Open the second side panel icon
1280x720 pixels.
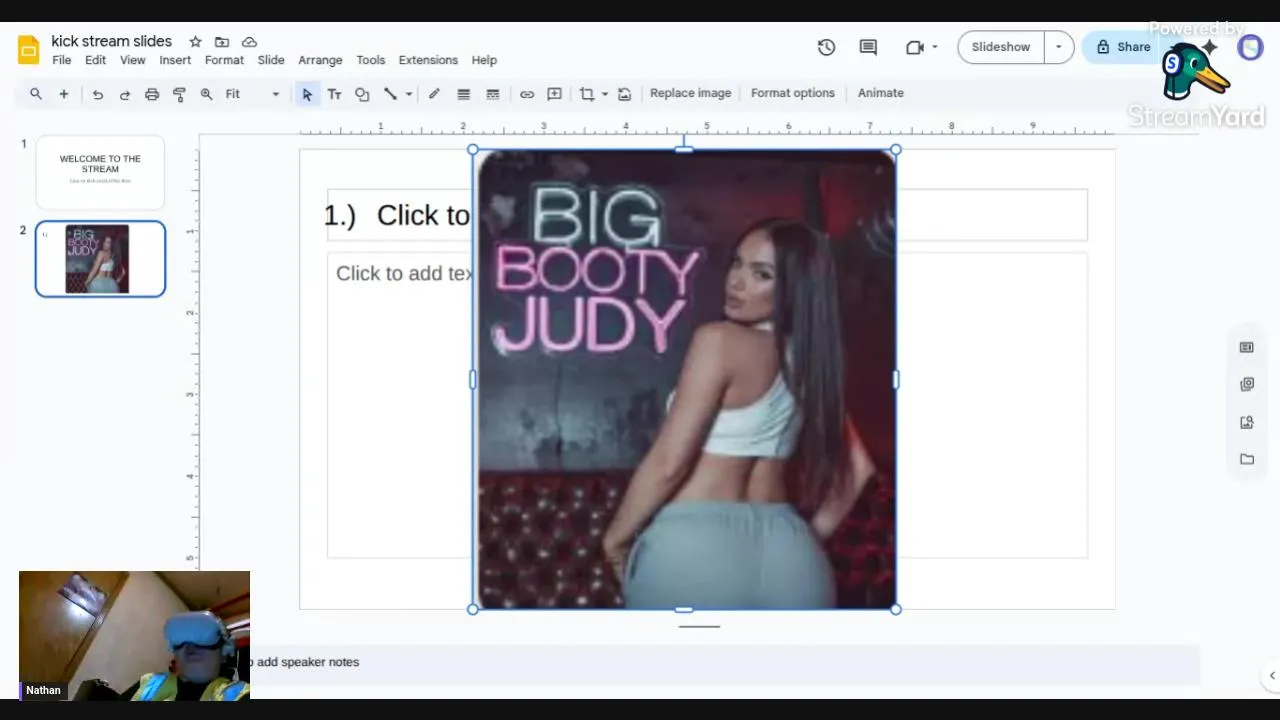1246,384
